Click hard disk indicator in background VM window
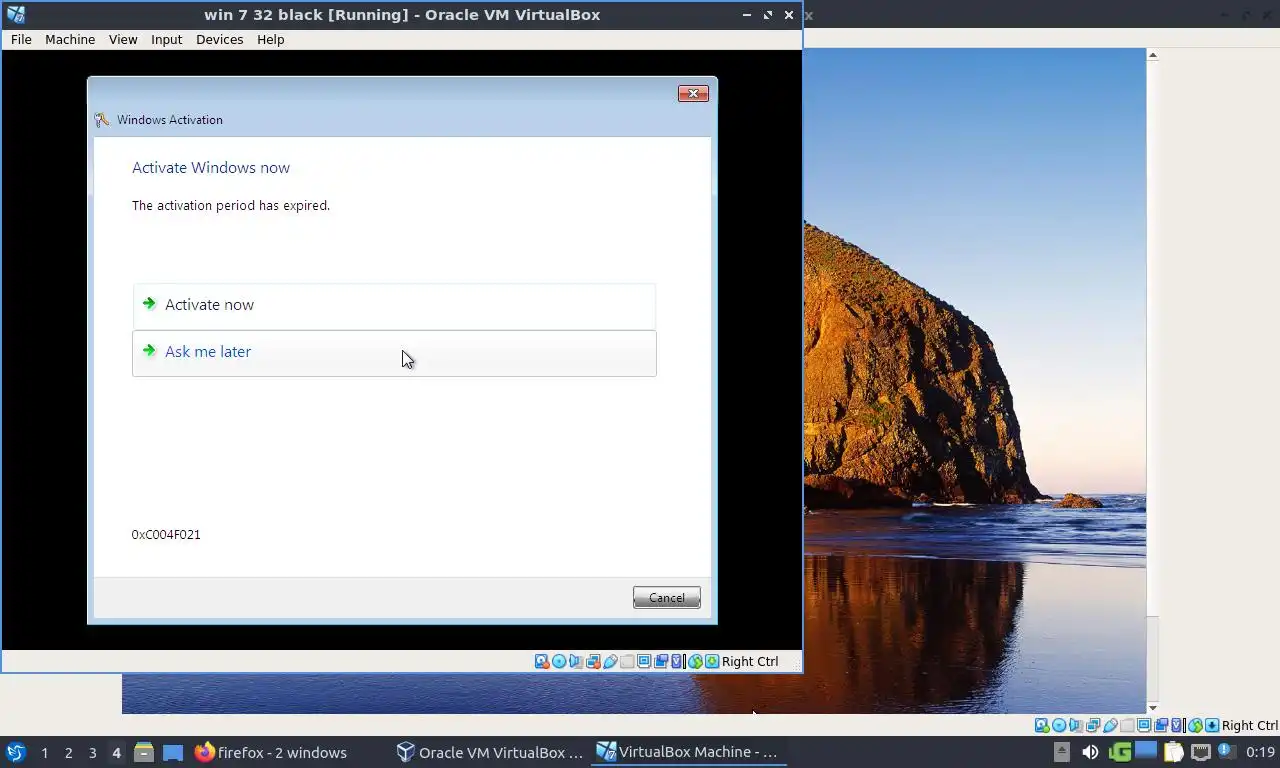Image resolution: width=1280 pixels, height=768 pixels. (x=1042, y=725)
